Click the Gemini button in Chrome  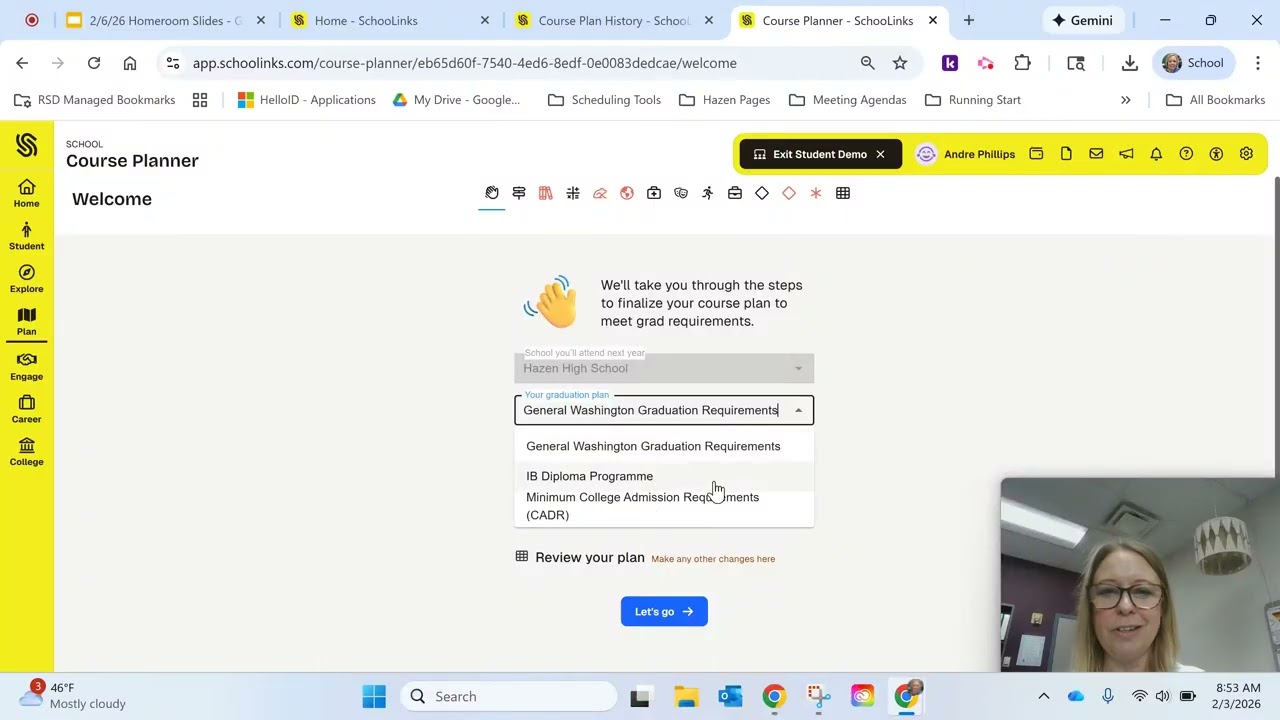[1082, 20]
